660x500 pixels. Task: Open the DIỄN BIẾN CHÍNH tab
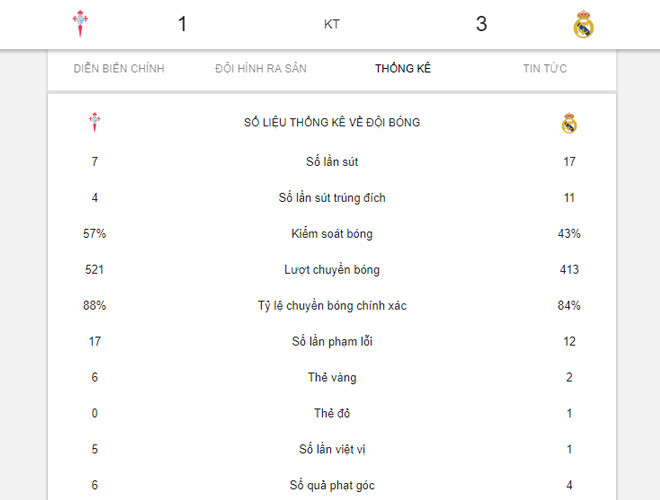pyautogui.click(x=119, y=69)
